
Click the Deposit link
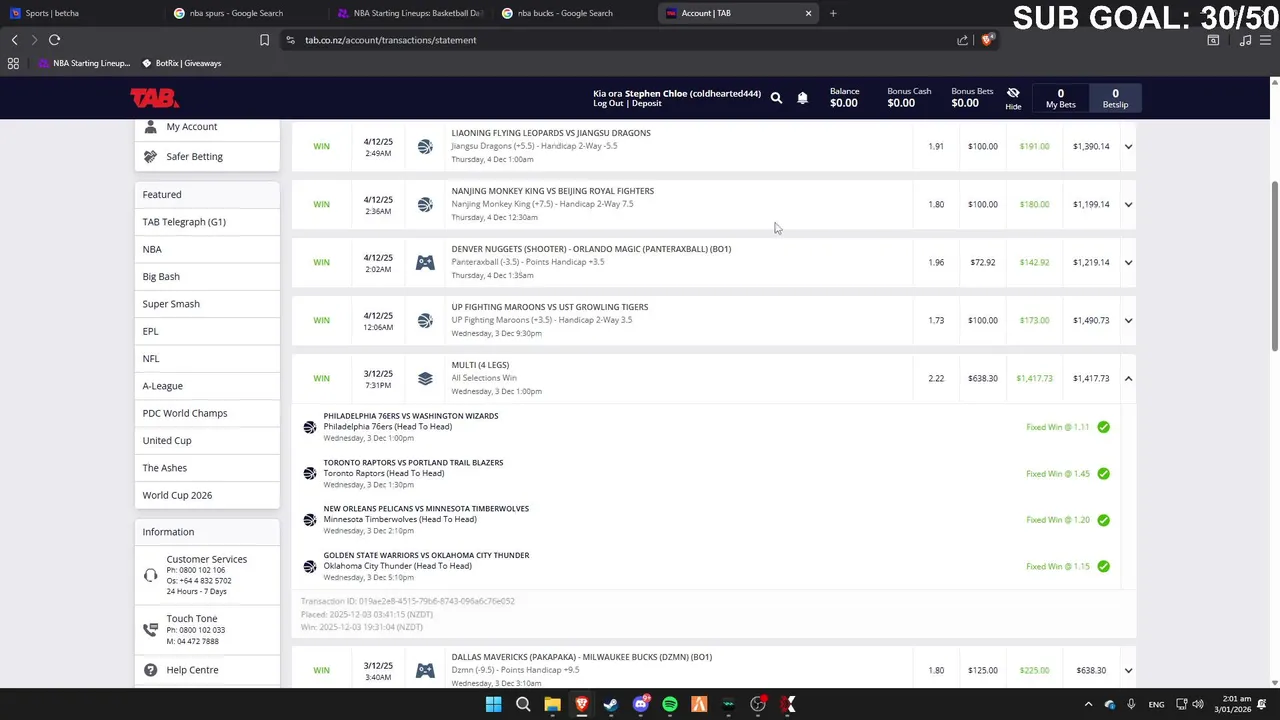(x=646, y=104)
